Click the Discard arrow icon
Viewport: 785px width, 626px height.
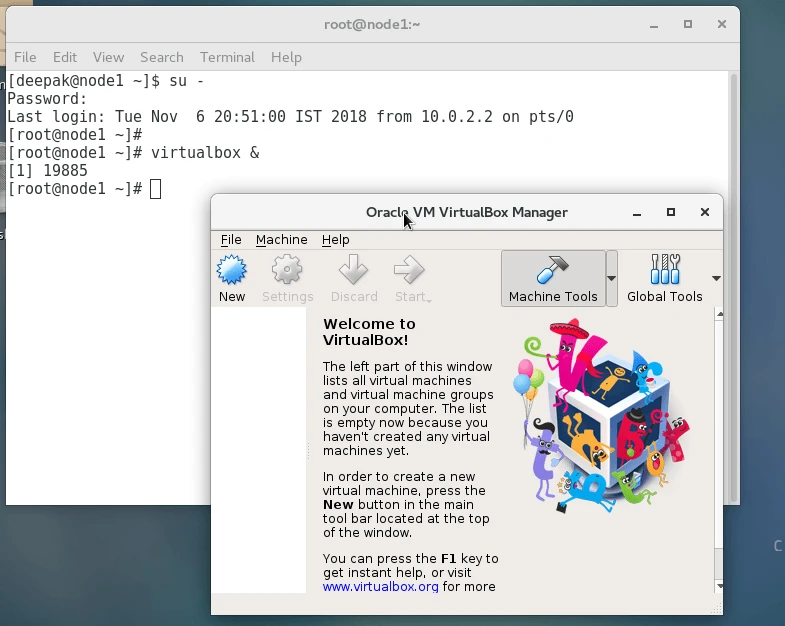click(x=353, y=270)
